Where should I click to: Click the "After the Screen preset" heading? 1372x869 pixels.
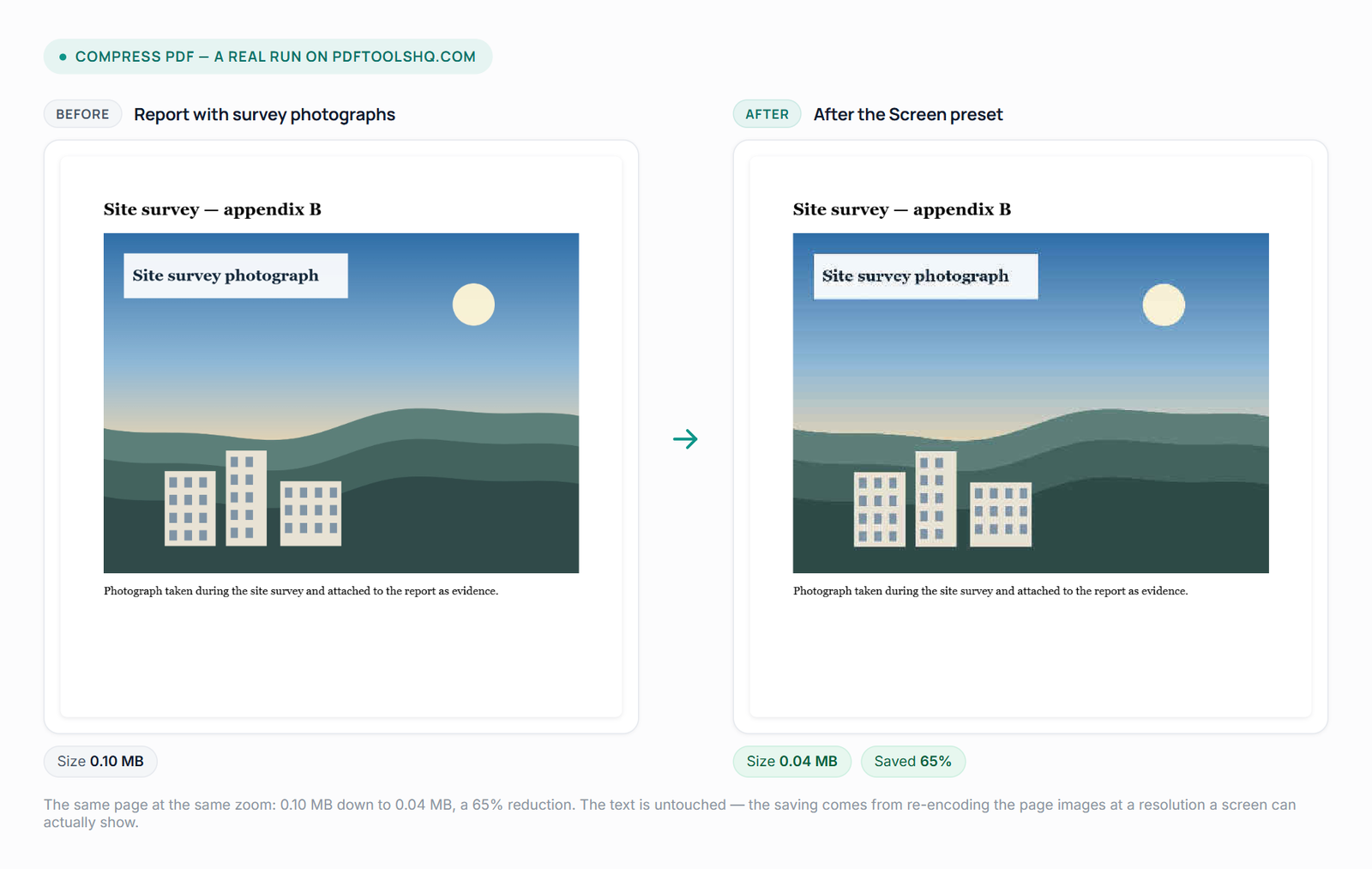click(x=908, y=114)
